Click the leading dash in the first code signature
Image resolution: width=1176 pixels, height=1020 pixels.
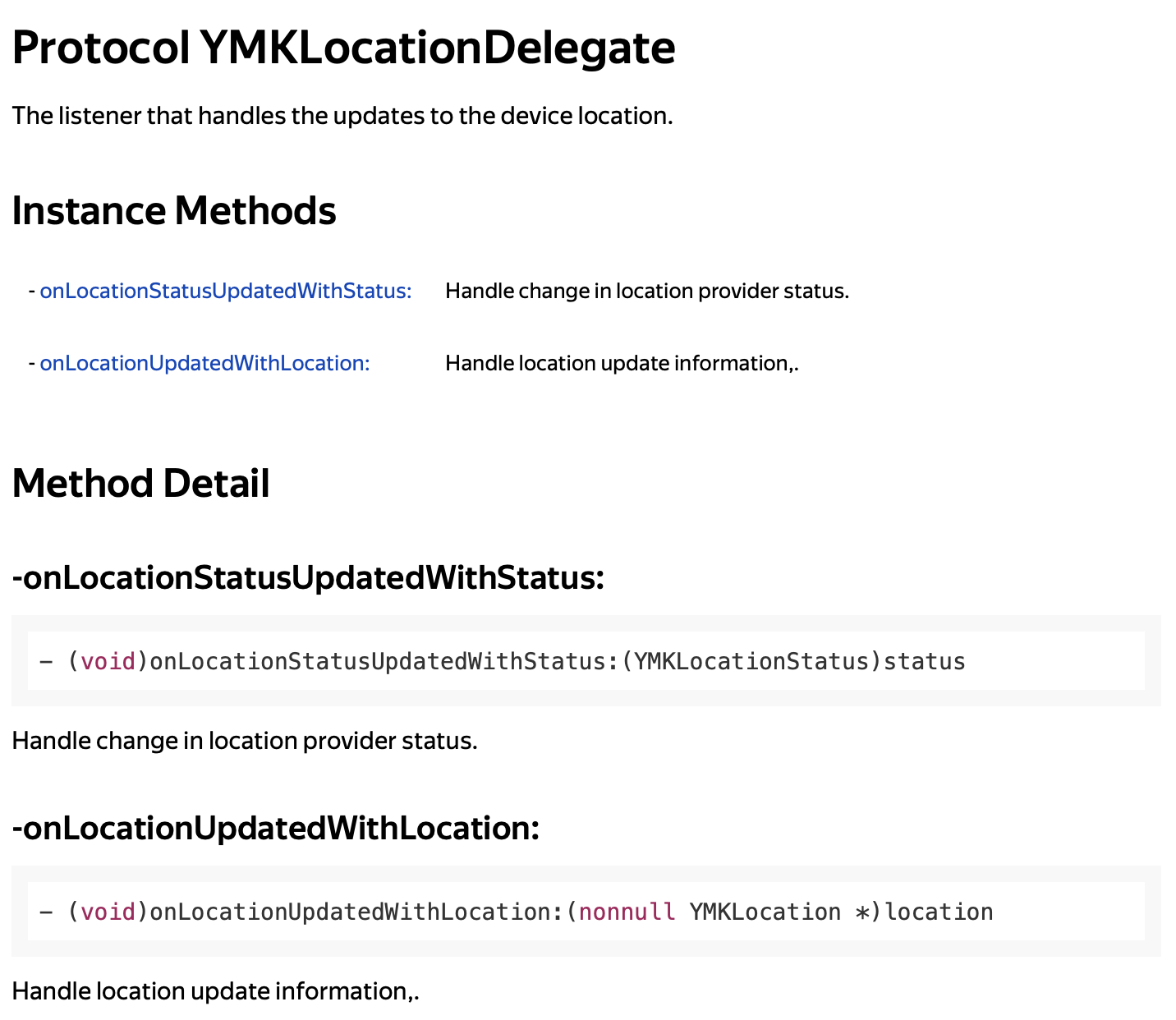tap(46, 661)
